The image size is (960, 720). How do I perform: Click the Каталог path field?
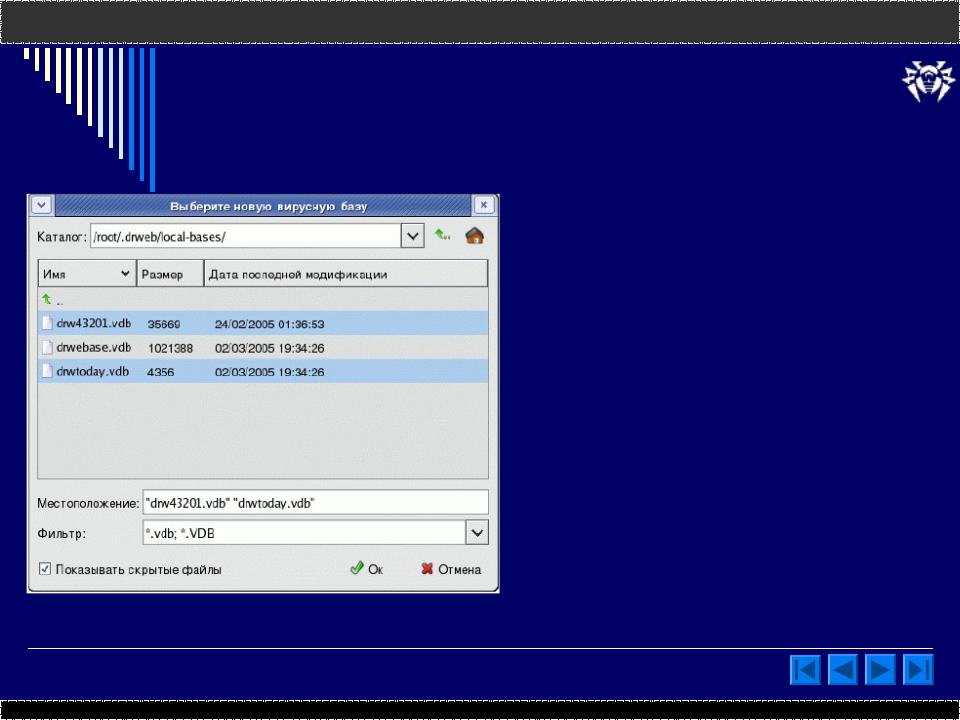(x=246, y=236)
